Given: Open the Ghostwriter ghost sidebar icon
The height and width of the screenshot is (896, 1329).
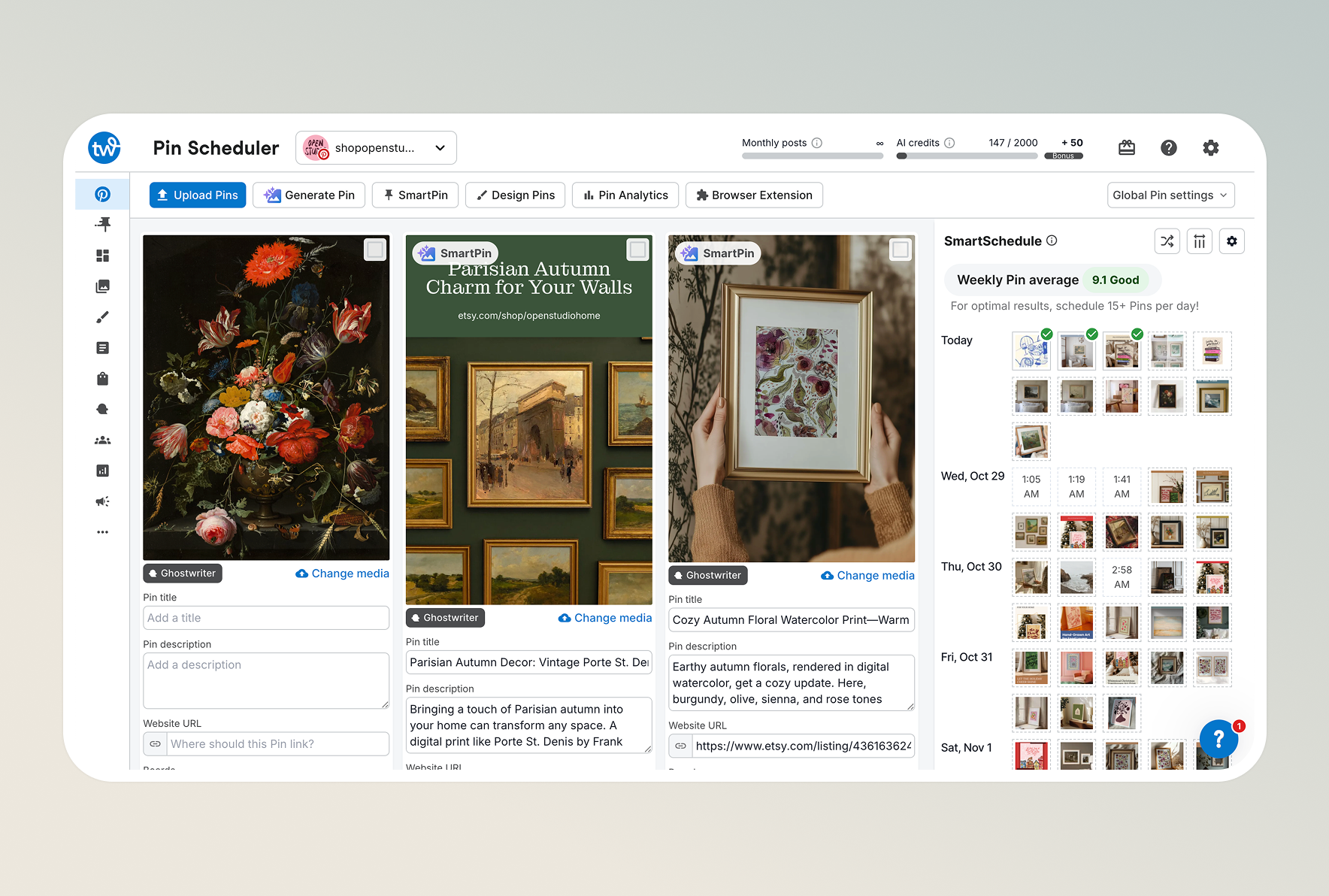Looking at the screenshot, I should coord(103,409).
